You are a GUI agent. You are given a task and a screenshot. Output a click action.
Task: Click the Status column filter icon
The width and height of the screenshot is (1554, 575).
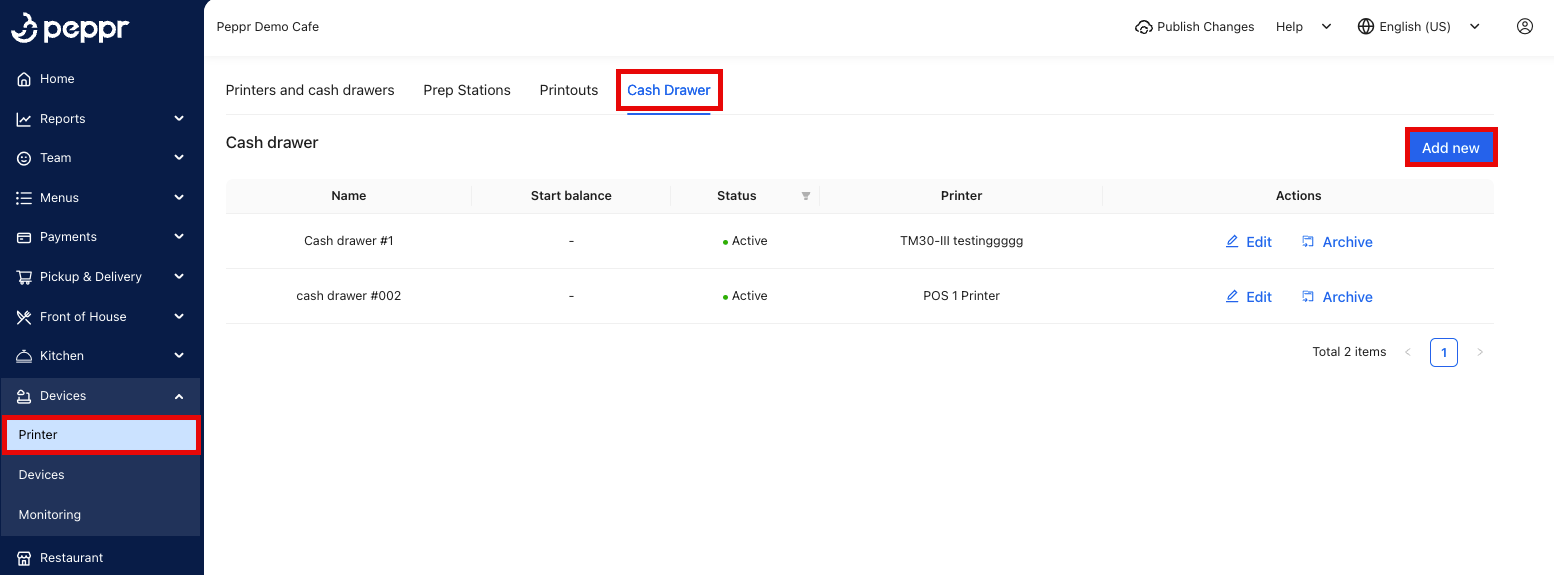(x=806, y=196)
